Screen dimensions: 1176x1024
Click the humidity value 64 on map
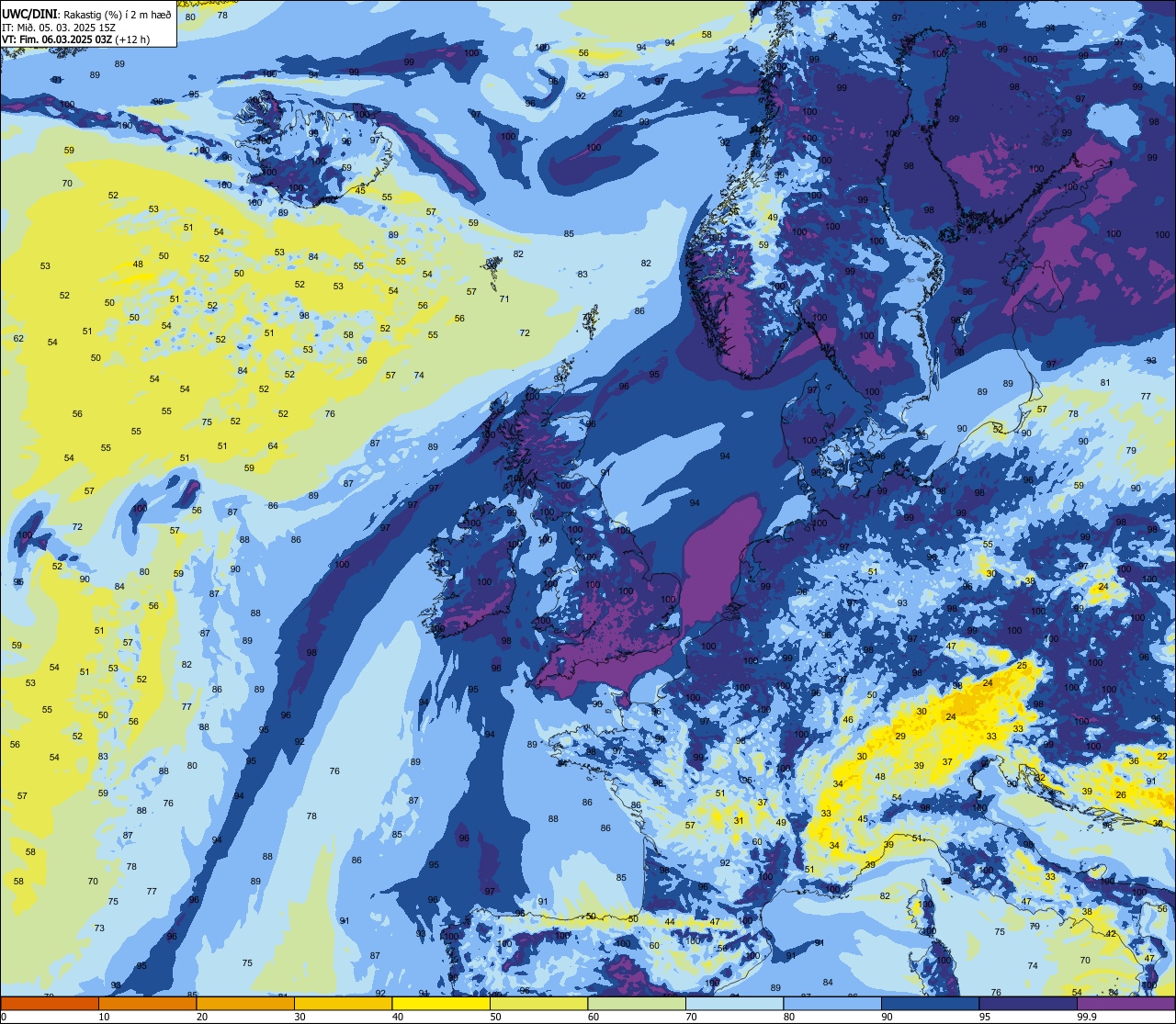pyautogui.click(x=273, y=446)
